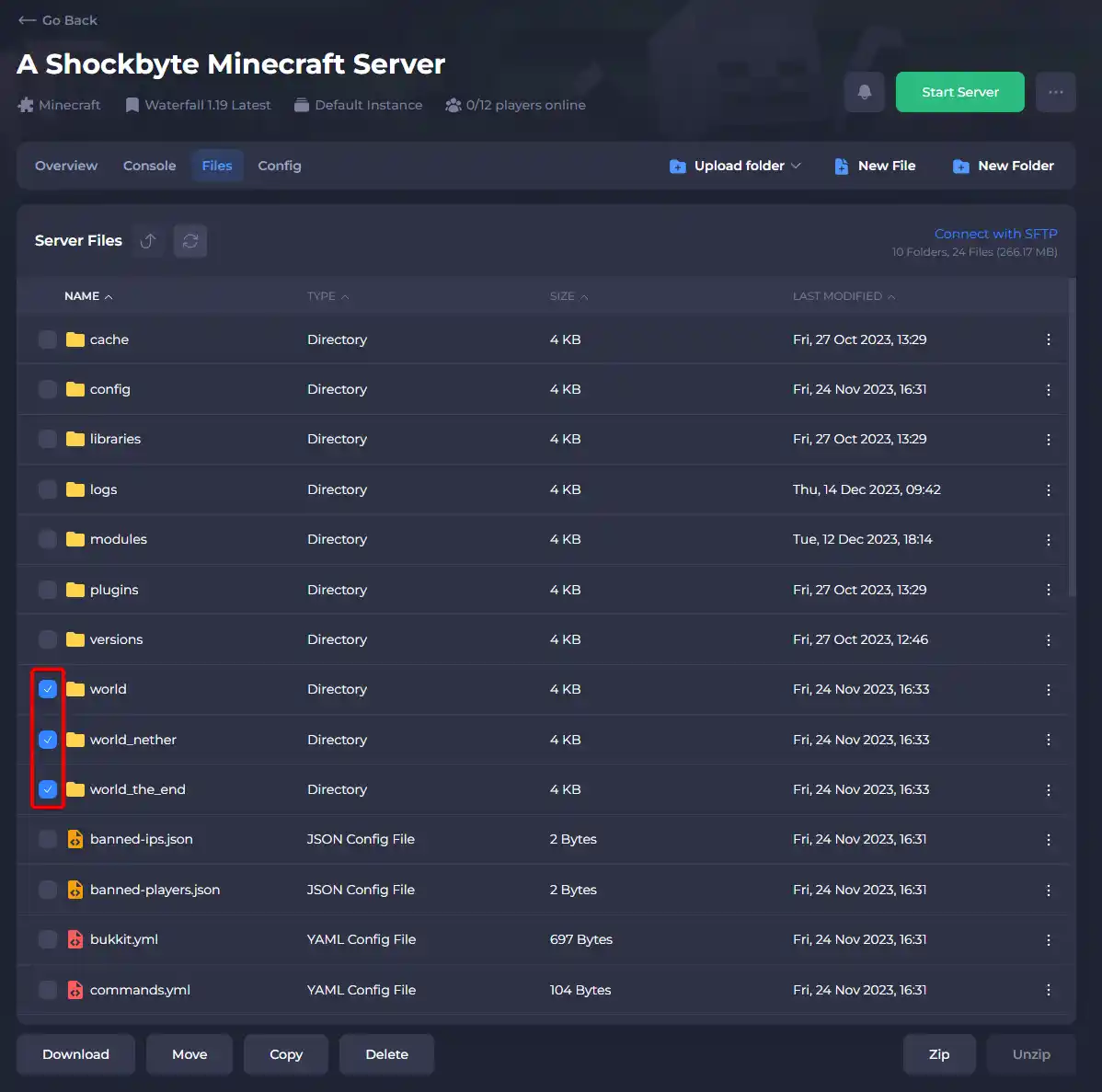The height and width of the screenshot is (1092, 1102).
Task: Switch to the Config tab
Action: [280, 166]
